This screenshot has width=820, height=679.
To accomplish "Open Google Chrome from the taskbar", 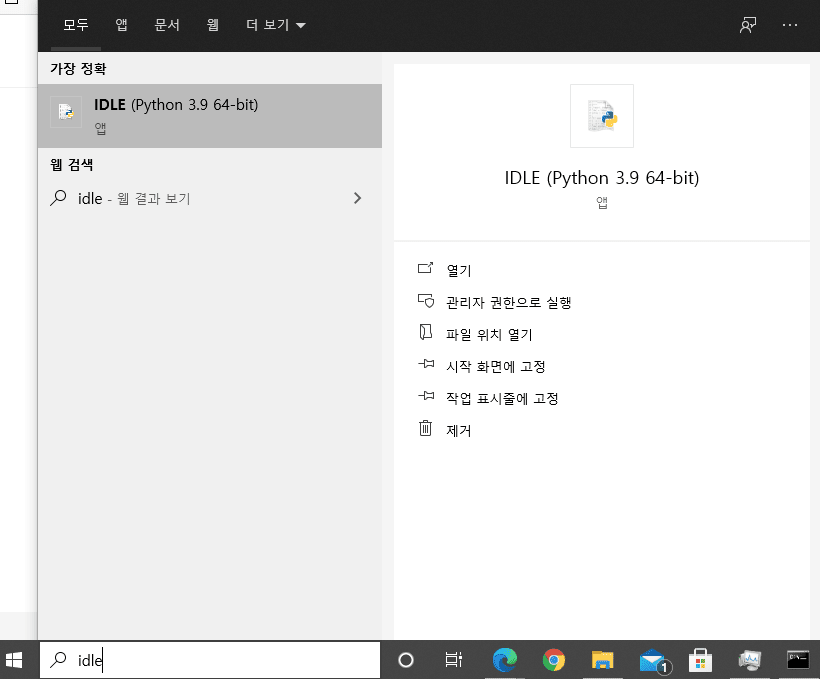I will coord(554,660).
